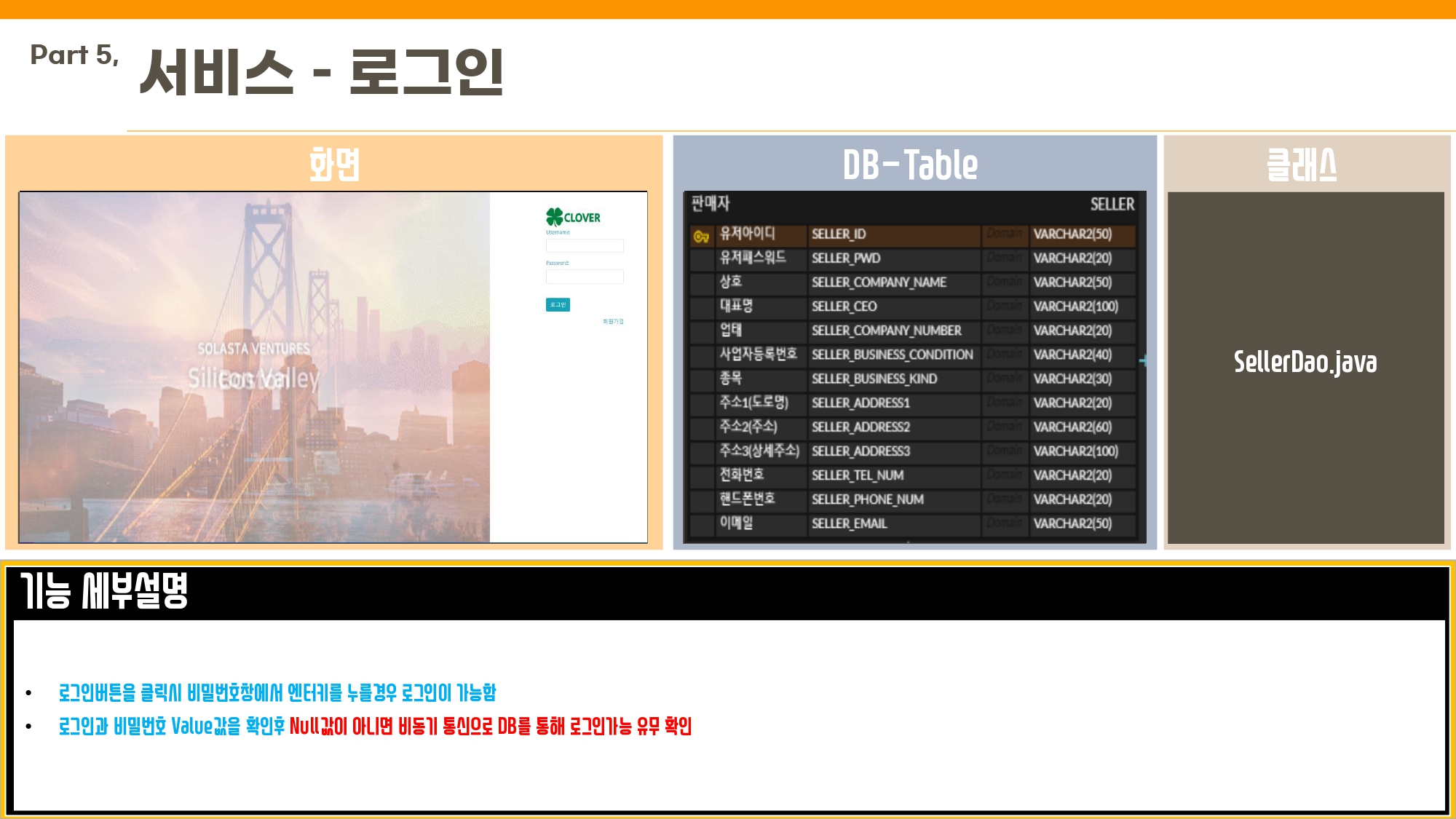Click the 화면 panel heading
1456x819 pixels.
[334, 165]
